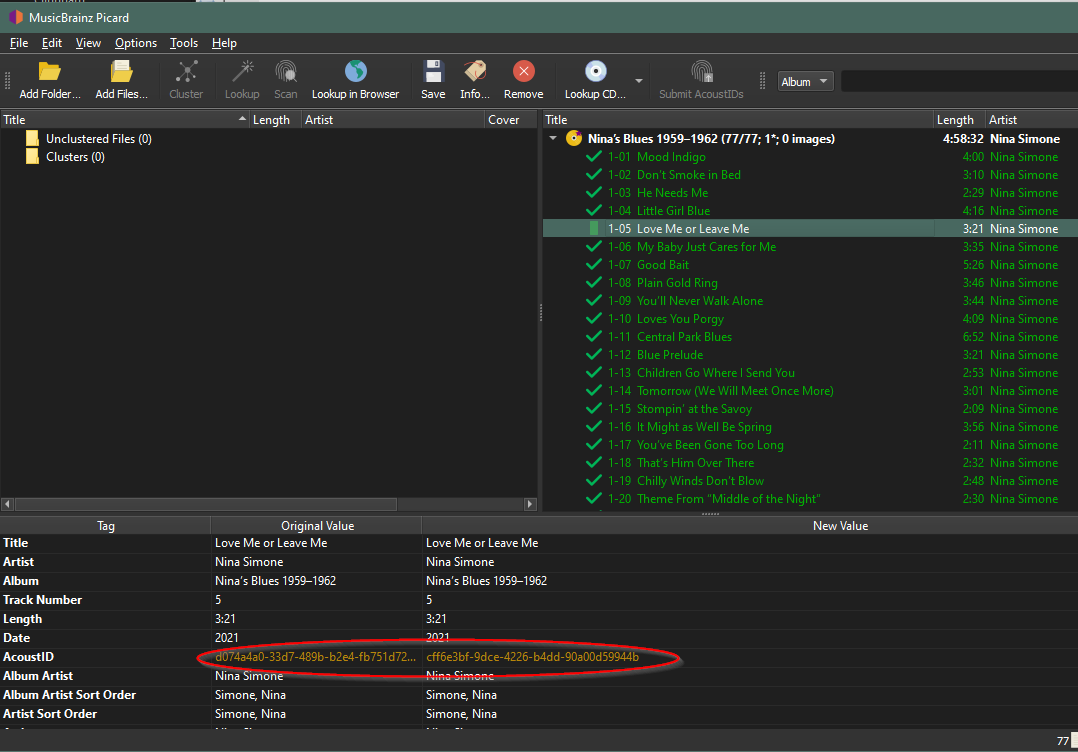Sort by the Length column header on right
1078x752 pixels.
pyautogui.click(x=956, y=120)
